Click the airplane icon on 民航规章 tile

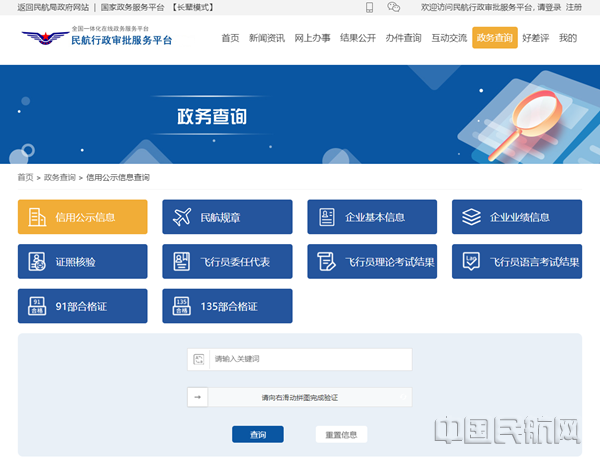click(x=182, y=217)
